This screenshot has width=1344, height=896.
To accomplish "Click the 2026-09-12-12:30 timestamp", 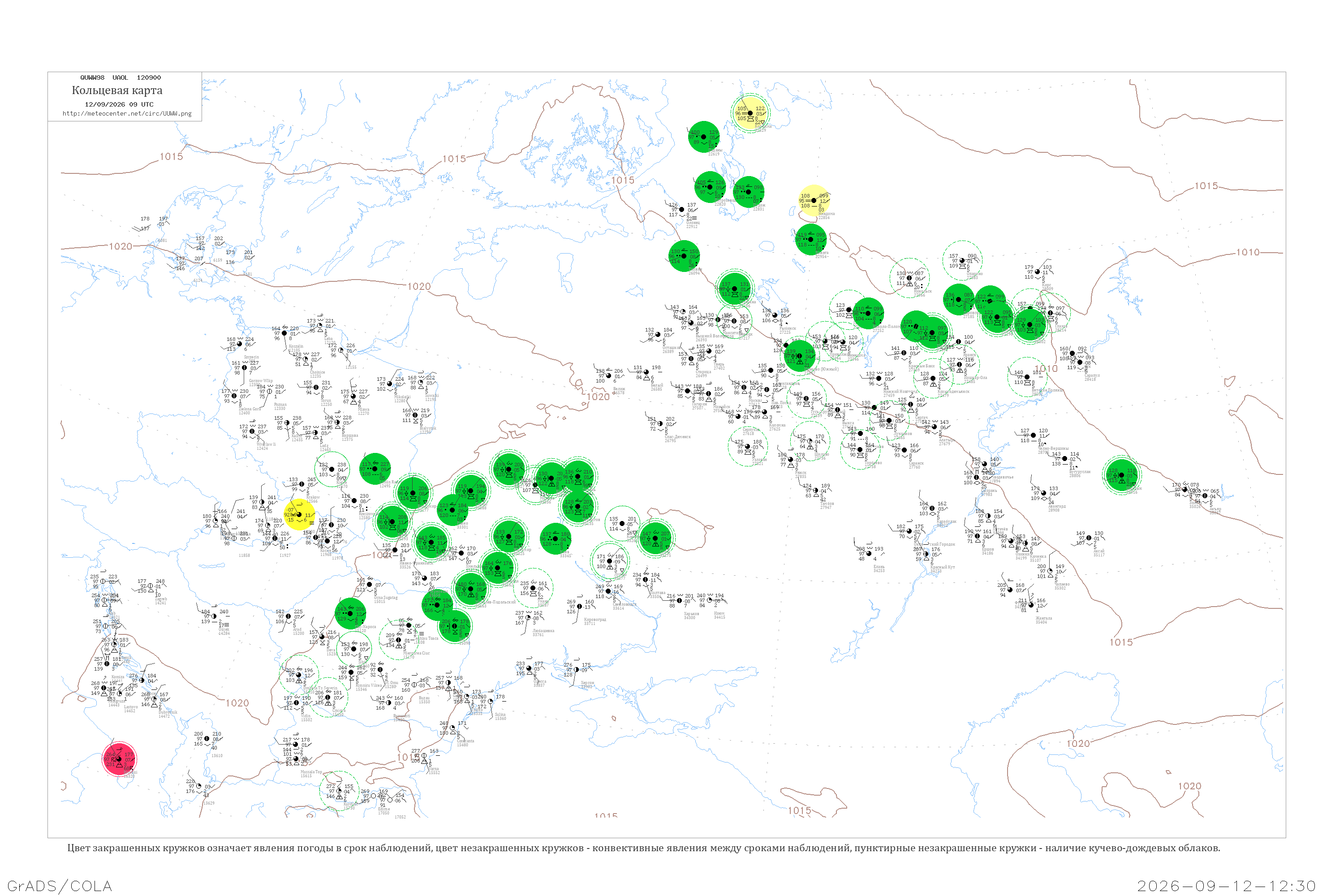I will tap(1226, 886).
